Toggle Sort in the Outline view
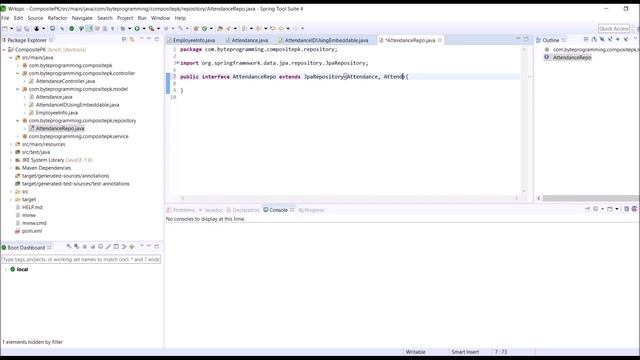 point(594,40)
